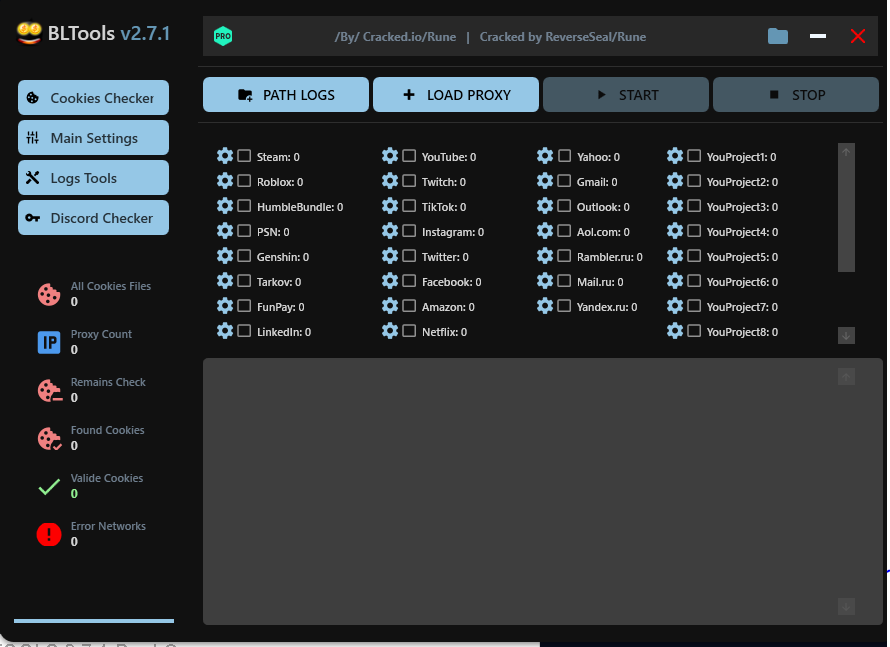Check the Outlook checkbox
This screenshot has height=647, width=890.
(565, 206)
